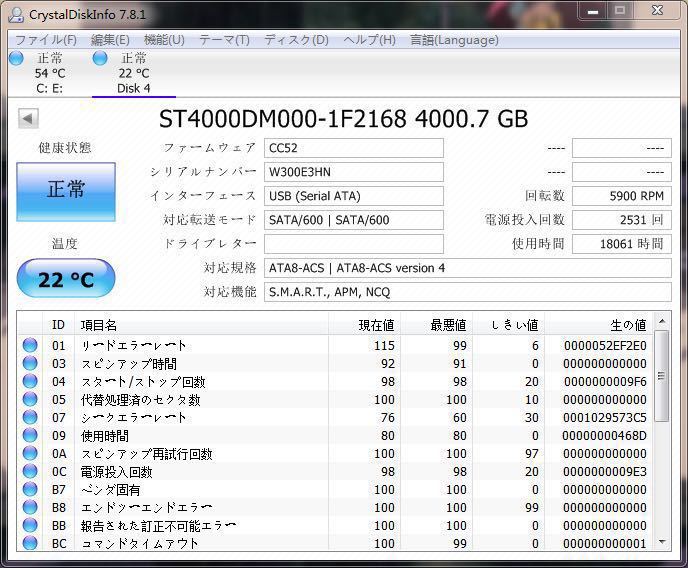The width and height of the screenshot is (688, 568).
Task: Click the CrystalDiskInfo title bar app icon
Action: pos(16,14)
